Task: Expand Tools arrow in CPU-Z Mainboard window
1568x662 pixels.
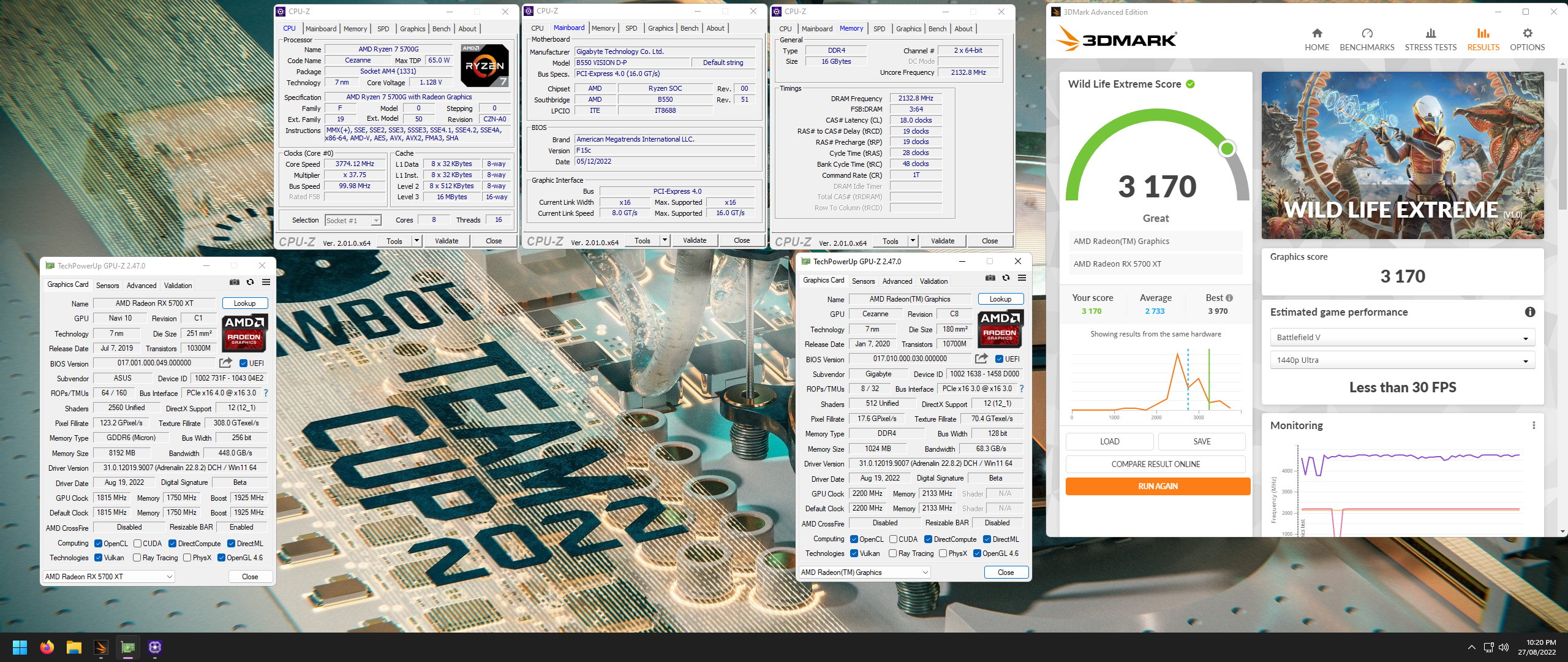Action: point(665,240)
